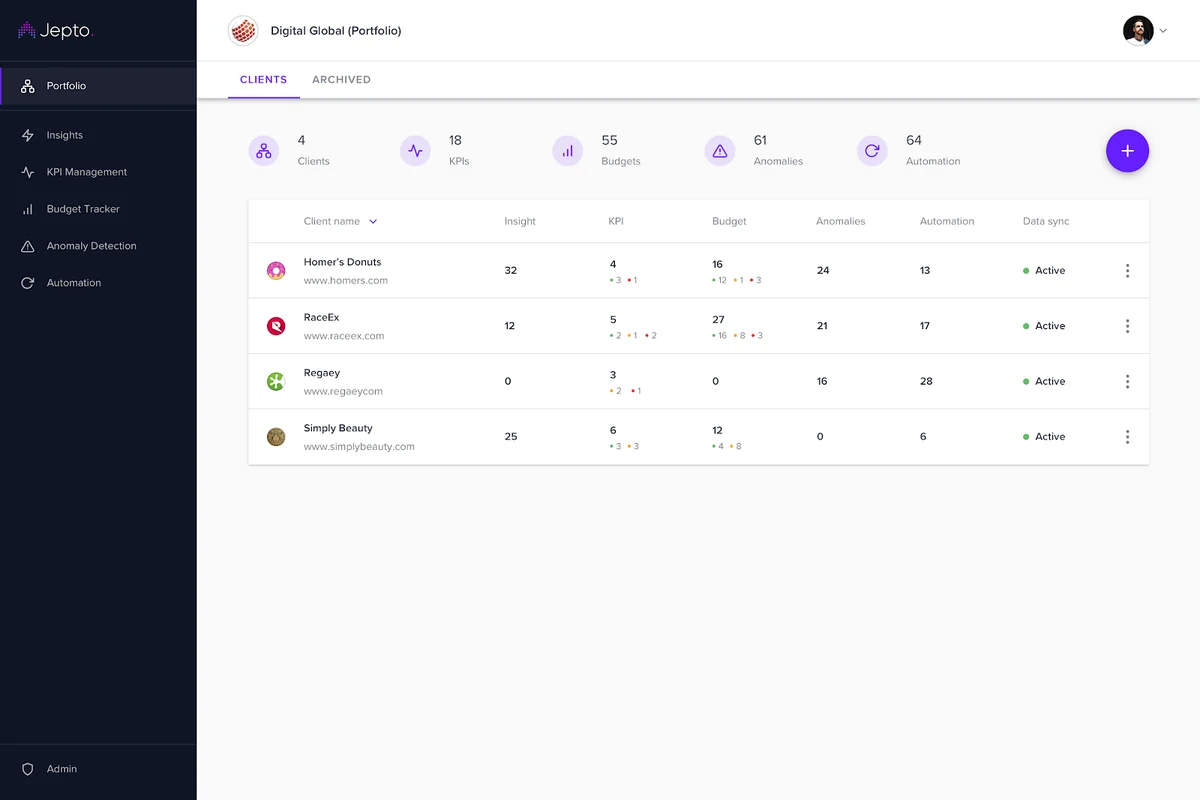Select Insights in the sidebar
This screenshot has height=800, width=1200.
tap(63, 134)
